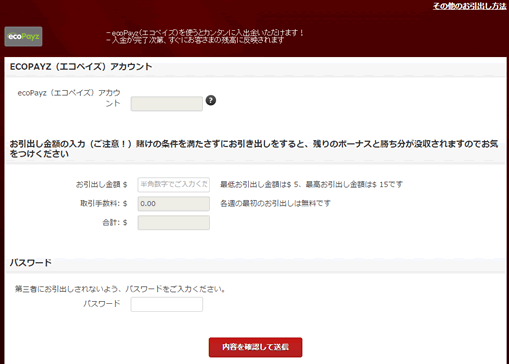Click the text 各週の最初のお引出しは無料です
Image resolution: width=509 pixels, height=364 pixels.
[x=275, y=203]
